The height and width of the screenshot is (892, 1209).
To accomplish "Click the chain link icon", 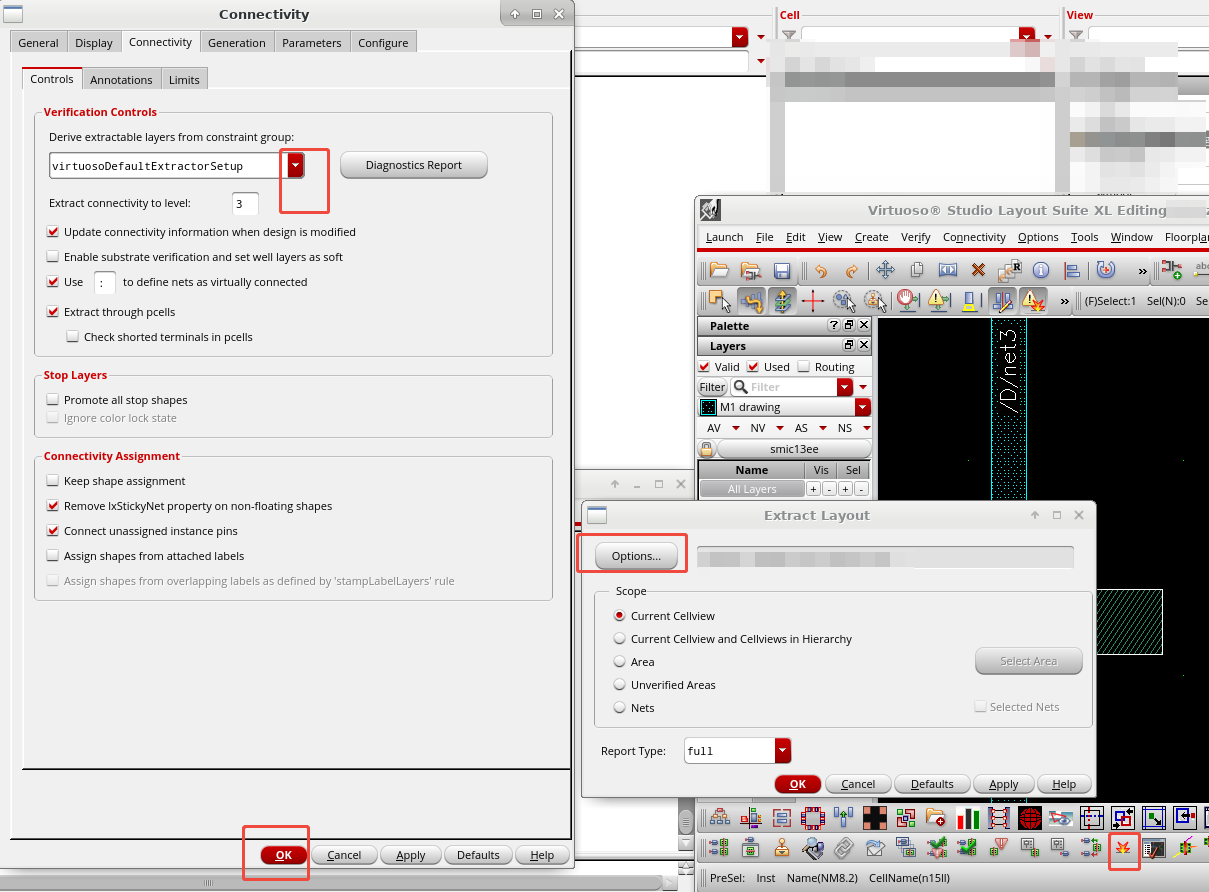I will [x=844, y=848].
